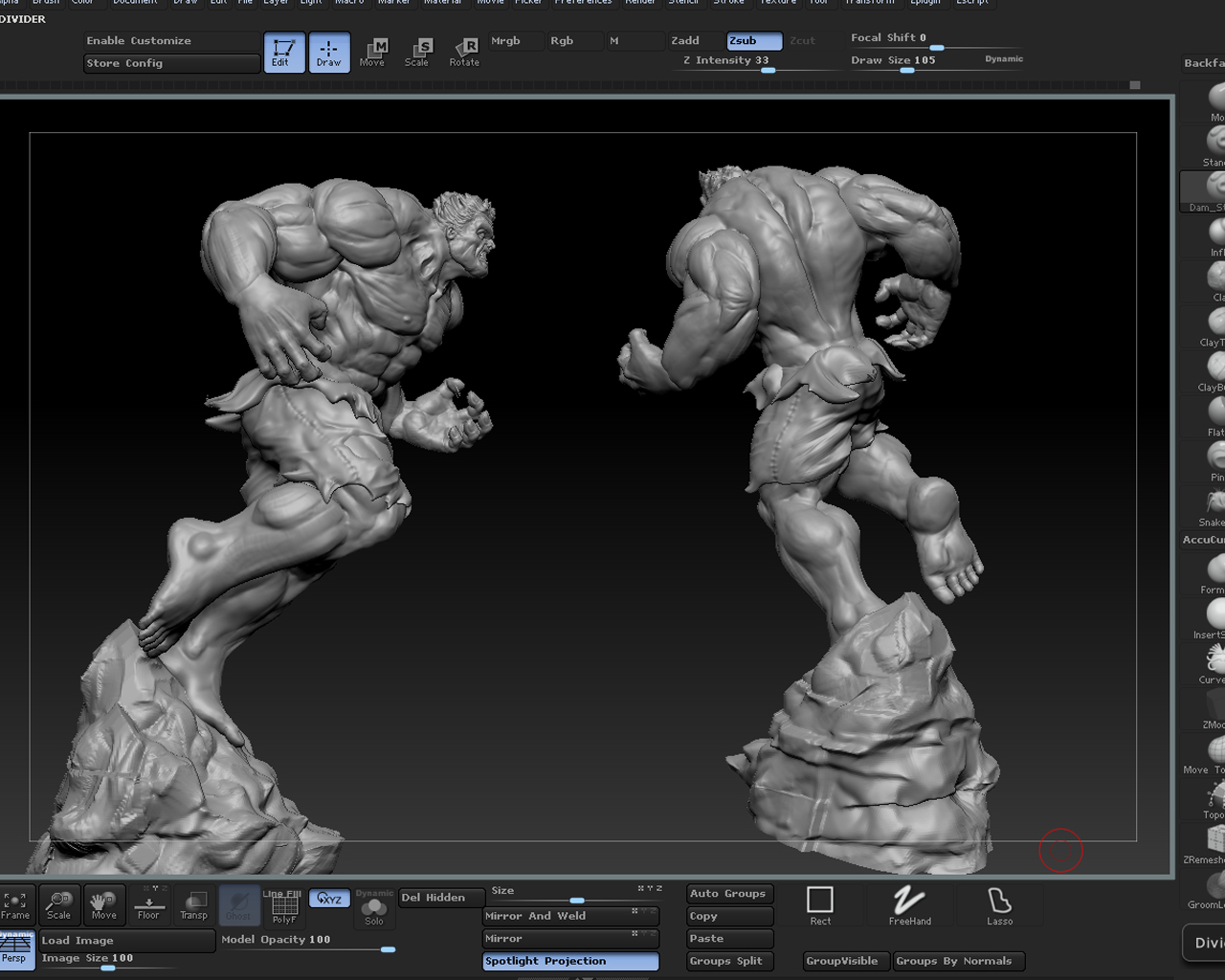
Task: Open the Material menu
Action: pos(443,3)
